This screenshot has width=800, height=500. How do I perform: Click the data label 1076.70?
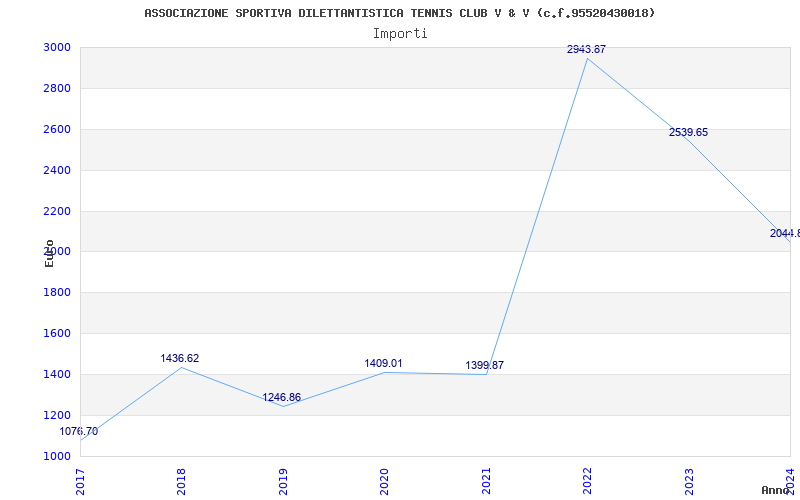click(79, 432)
